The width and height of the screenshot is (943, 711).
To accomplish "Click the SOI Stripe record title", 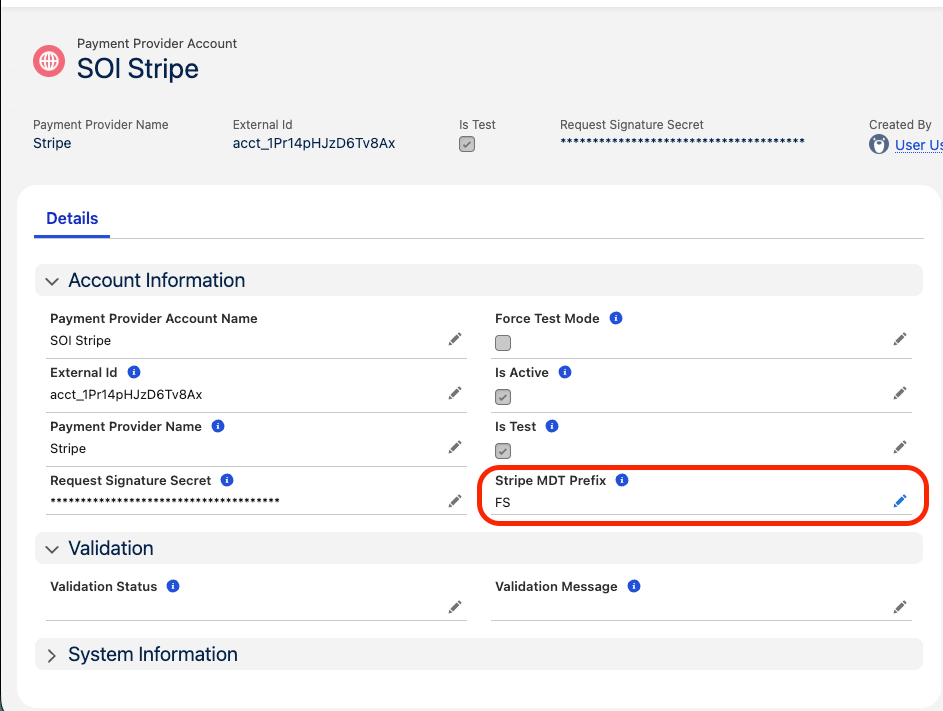I will coord(138,69).
